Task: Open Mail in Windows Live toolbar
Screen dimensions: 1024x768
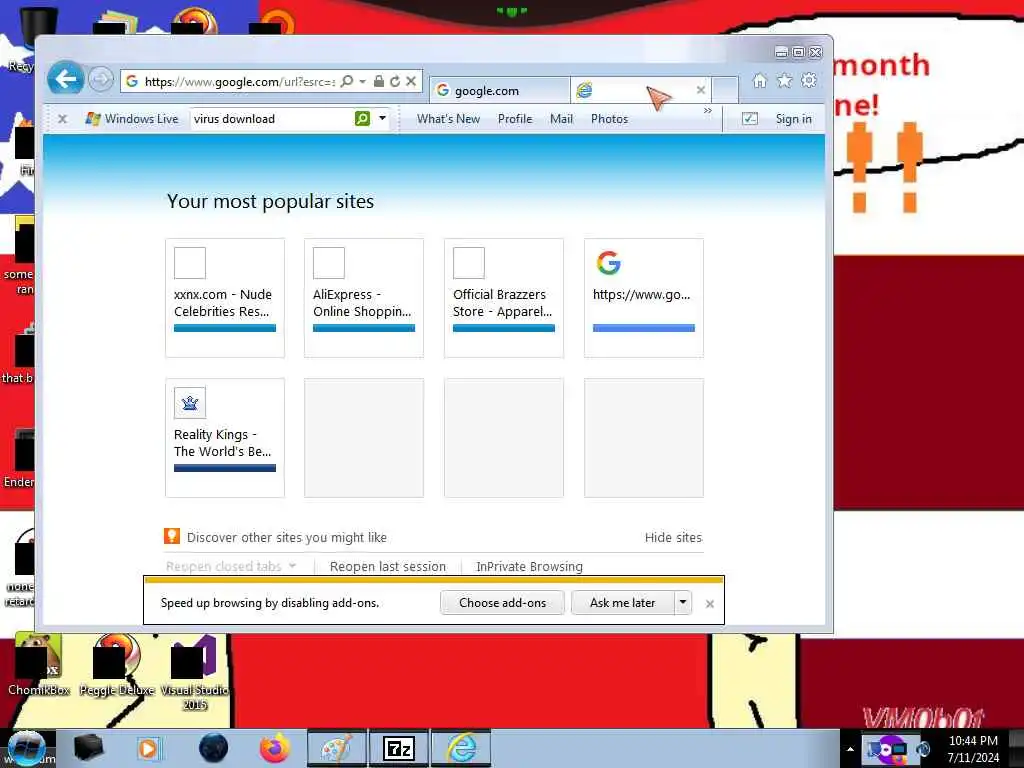Action: tap(562, 119)
